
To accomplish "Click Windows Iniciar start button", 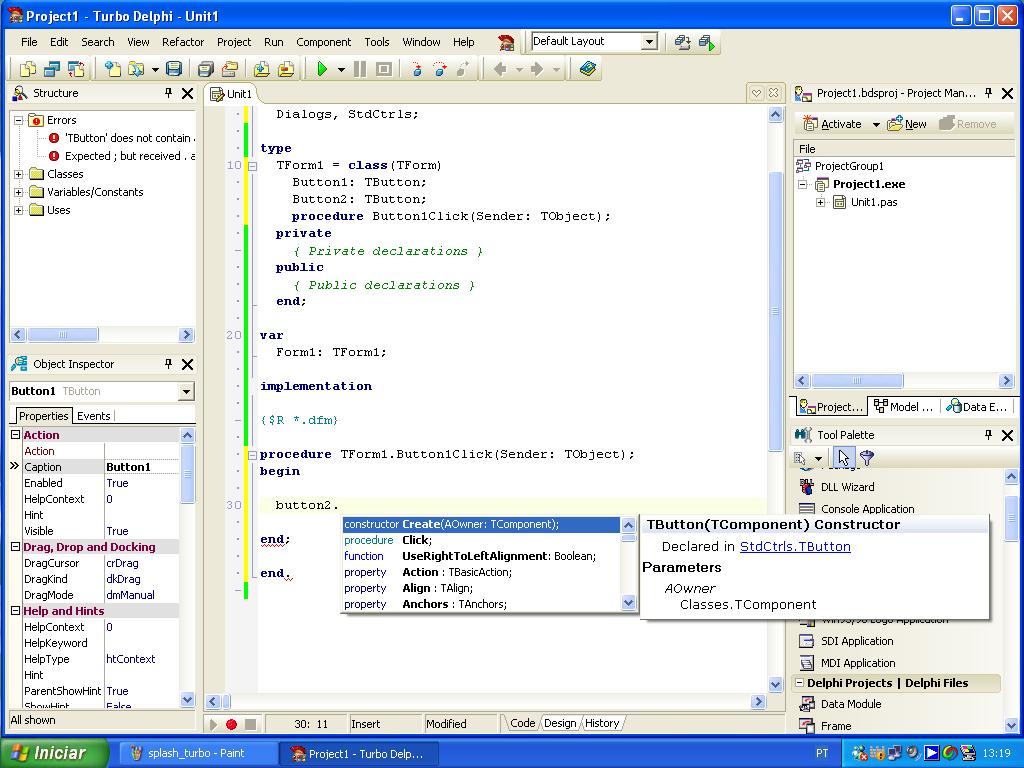I will (x=54, y=753).
